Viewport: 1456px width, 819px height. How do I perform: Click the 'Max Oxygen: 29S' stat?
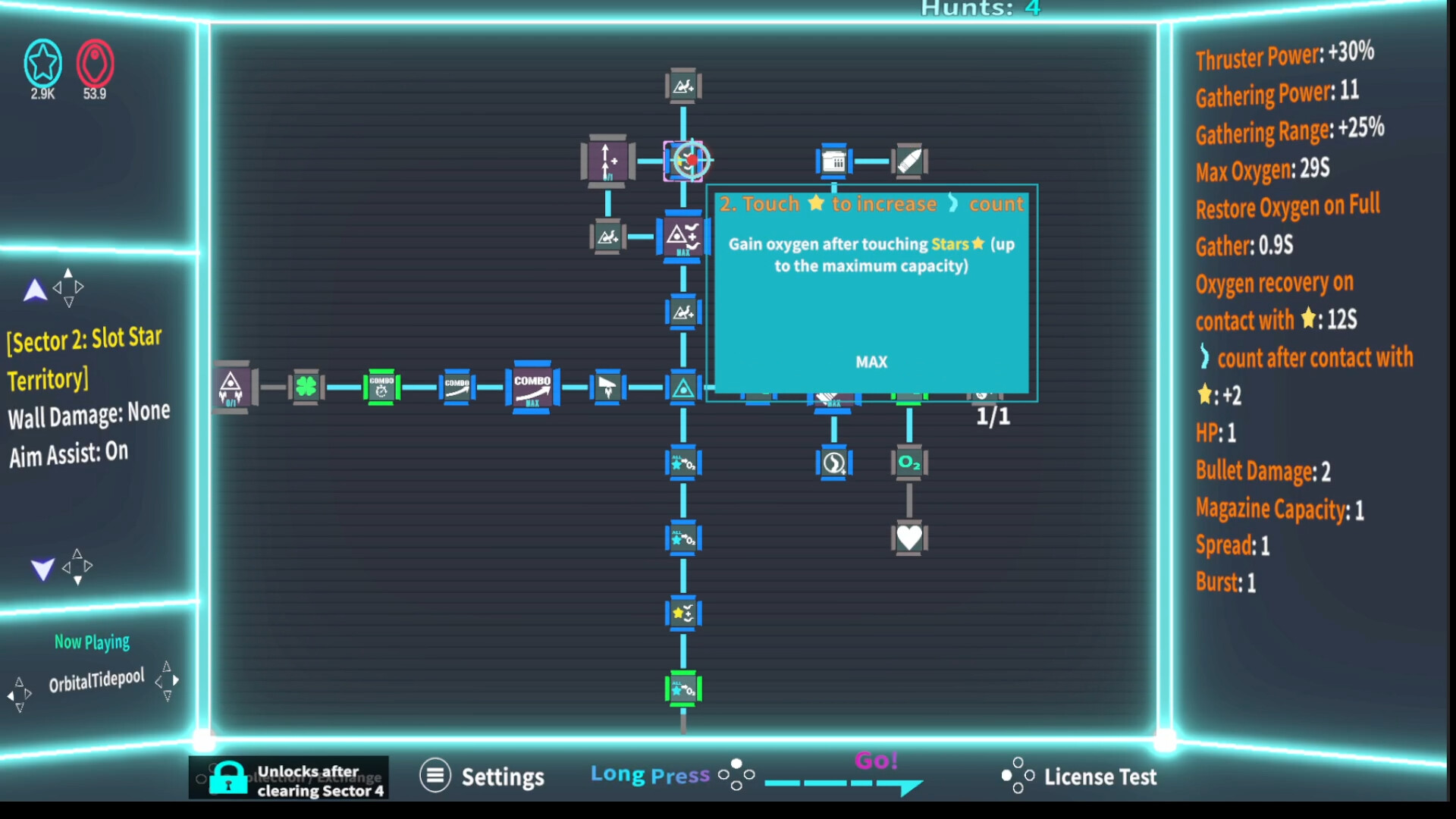click(1263, 169)
